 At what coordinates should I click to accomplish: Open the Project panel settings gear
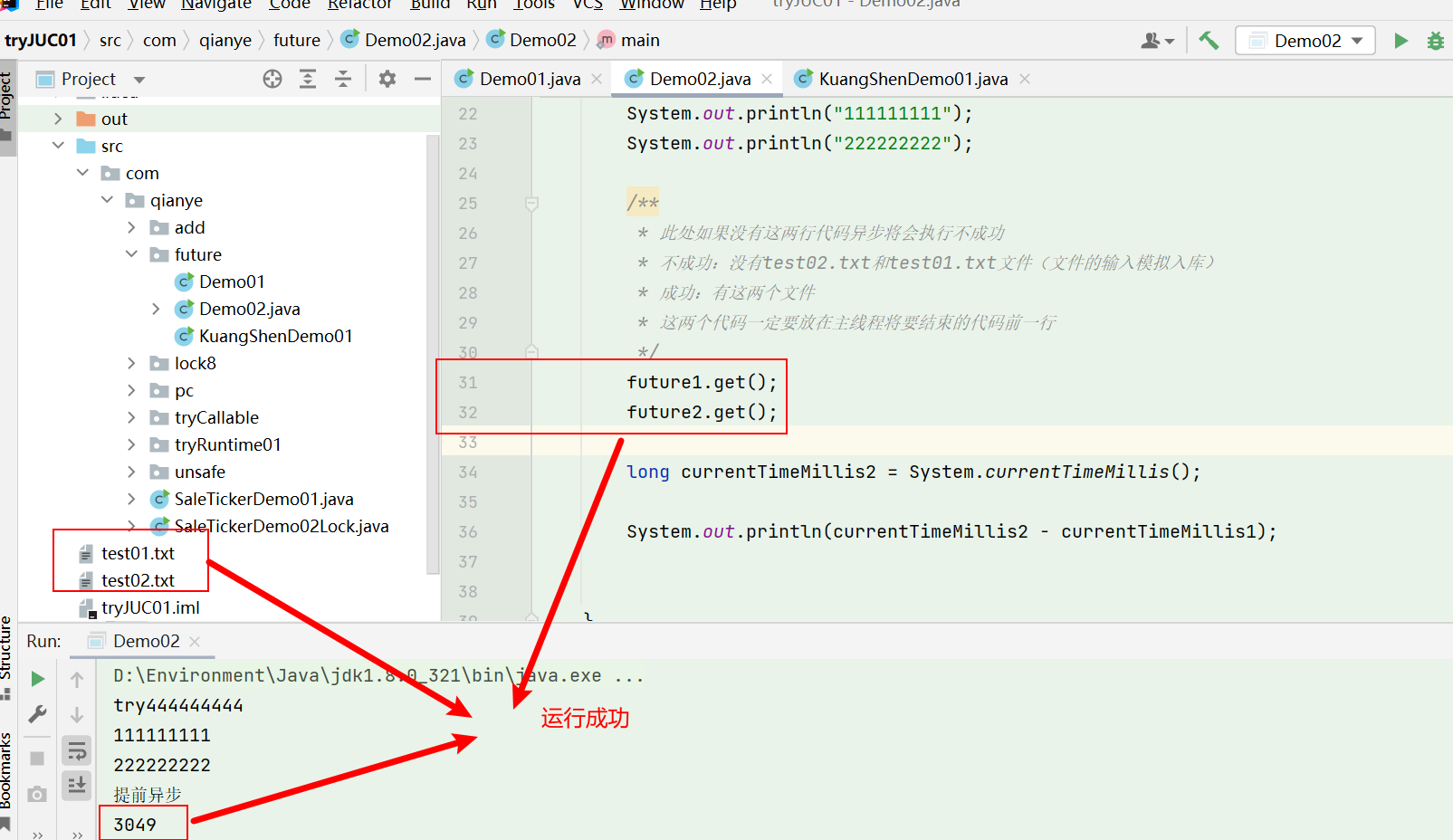387,79
